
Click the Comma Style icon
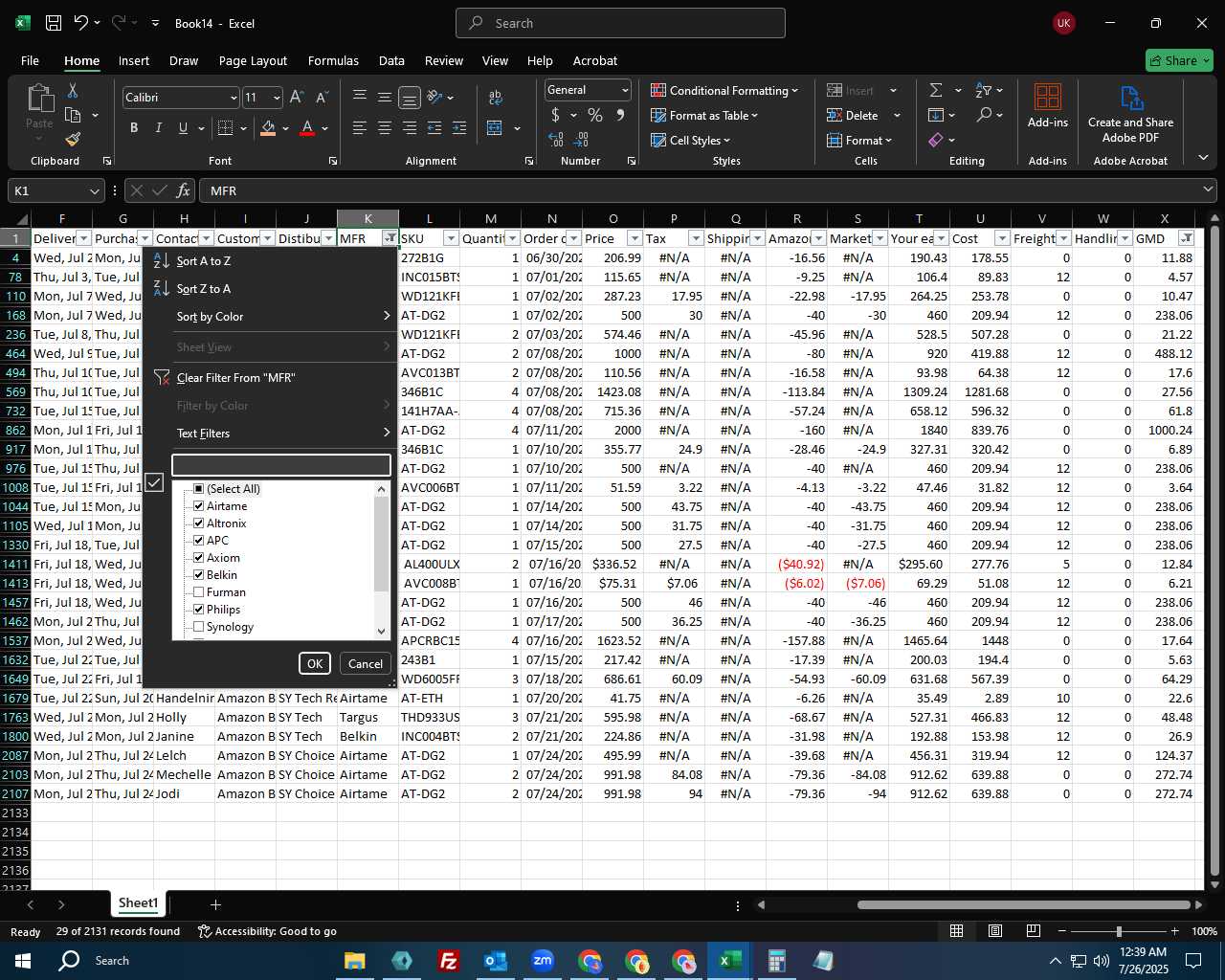click(x=620, y=115)
